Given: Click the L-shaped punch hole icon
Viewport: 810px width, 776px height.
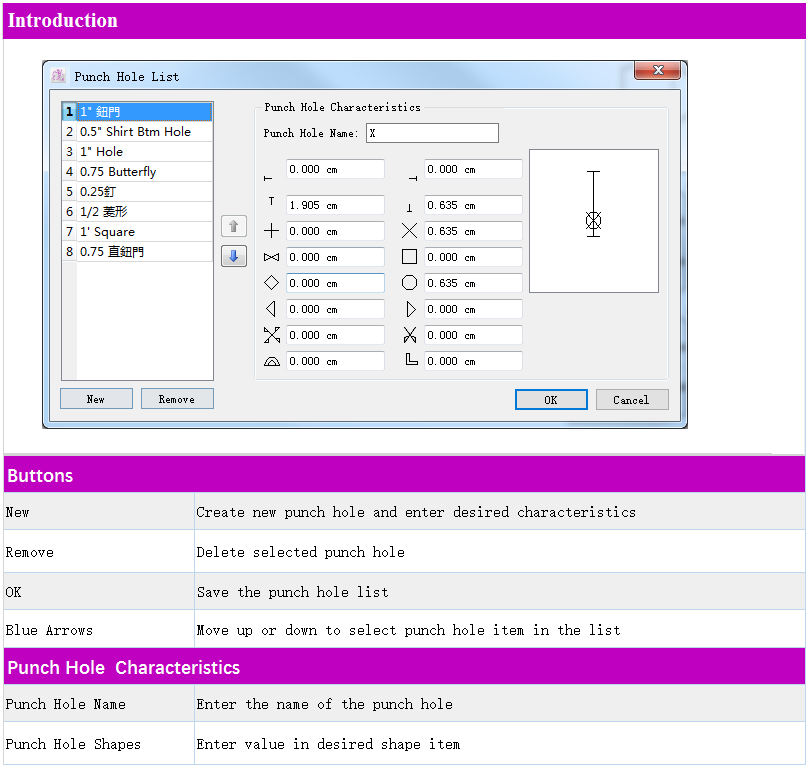Looking at the screenshot, I should [410, 361].
